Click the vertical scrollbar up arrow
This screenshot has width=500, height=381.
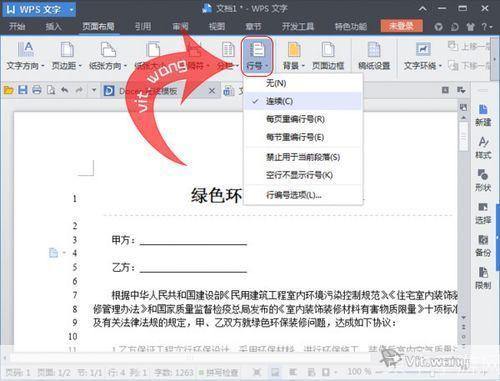463,118
